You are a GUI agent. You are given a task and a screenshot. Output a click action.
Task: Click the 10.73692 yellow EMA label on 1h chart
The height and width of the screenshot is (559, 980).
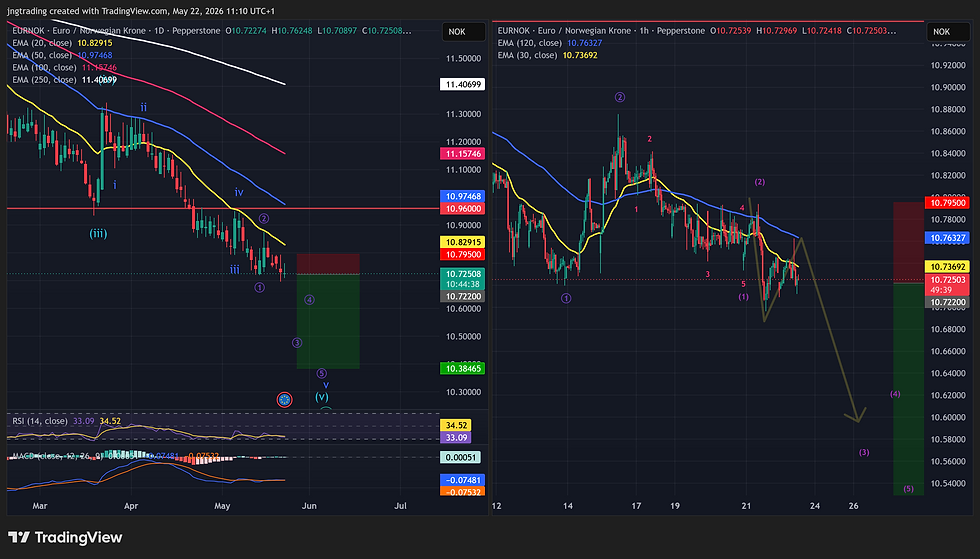click(948, 267)
